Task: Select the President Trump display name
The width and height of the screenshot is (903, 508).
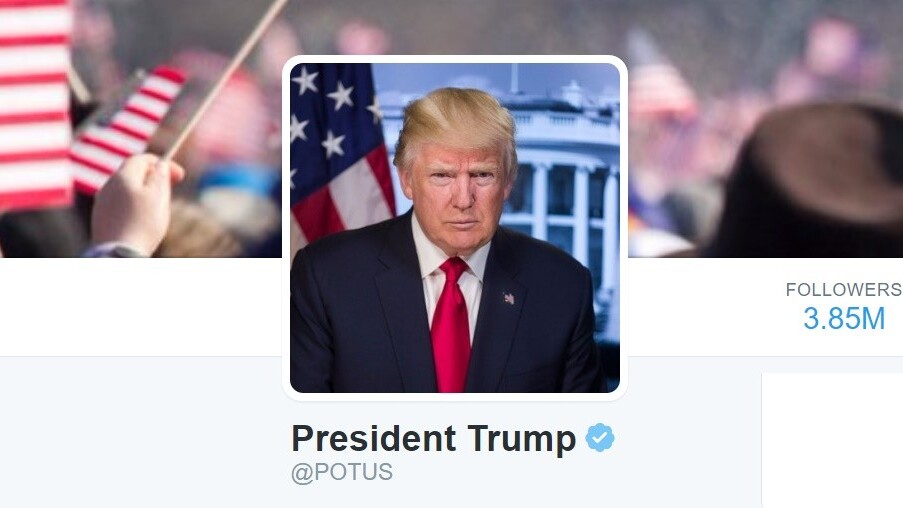Action: point(434,438)
